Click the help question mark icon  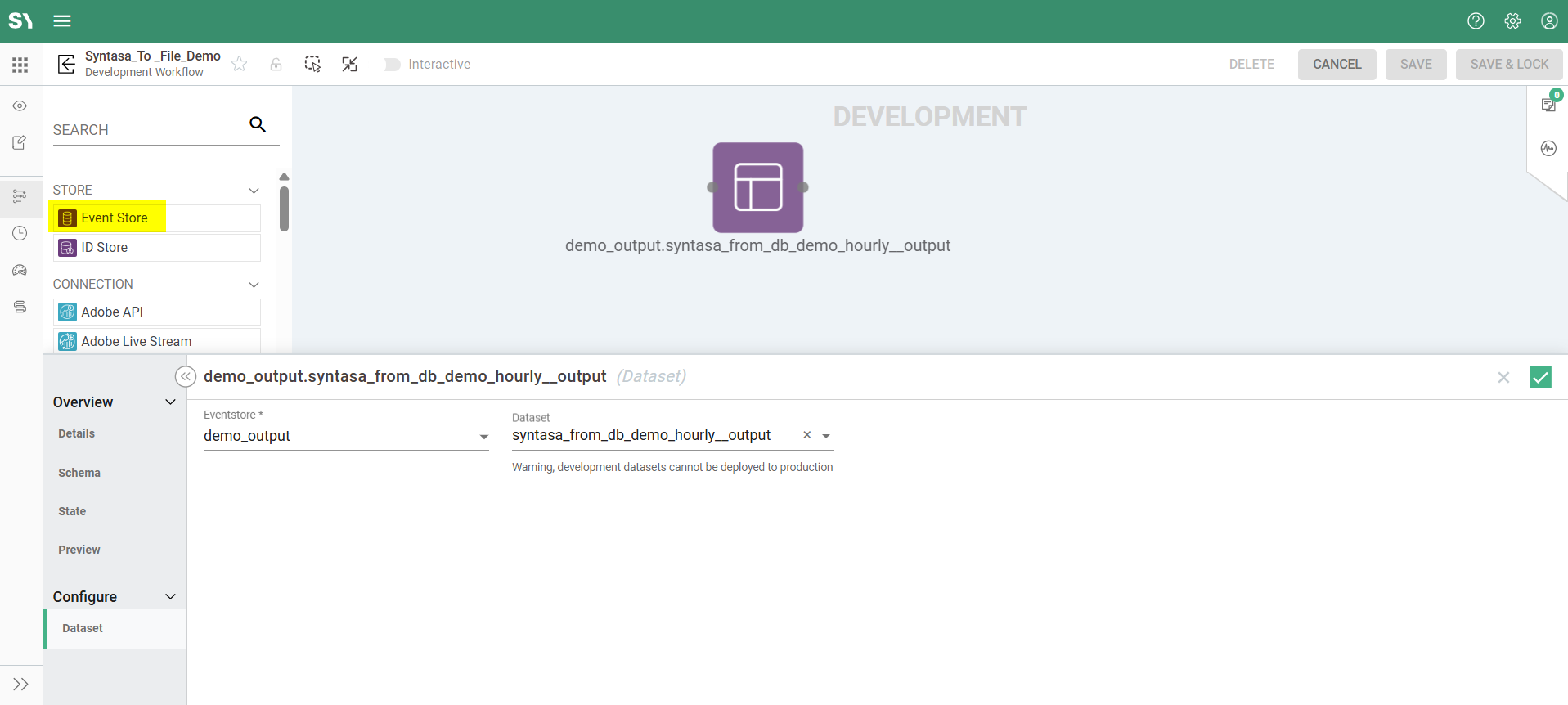coord(1476,21)
